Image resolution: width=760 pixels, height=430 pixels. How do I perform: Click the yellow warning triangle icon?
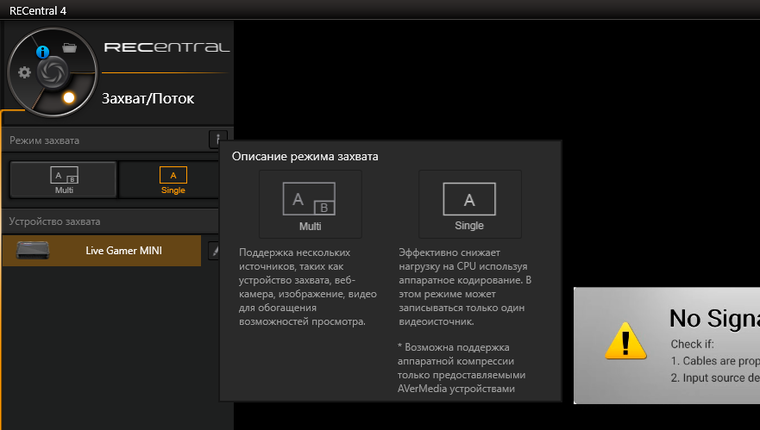tap(625, 341)
